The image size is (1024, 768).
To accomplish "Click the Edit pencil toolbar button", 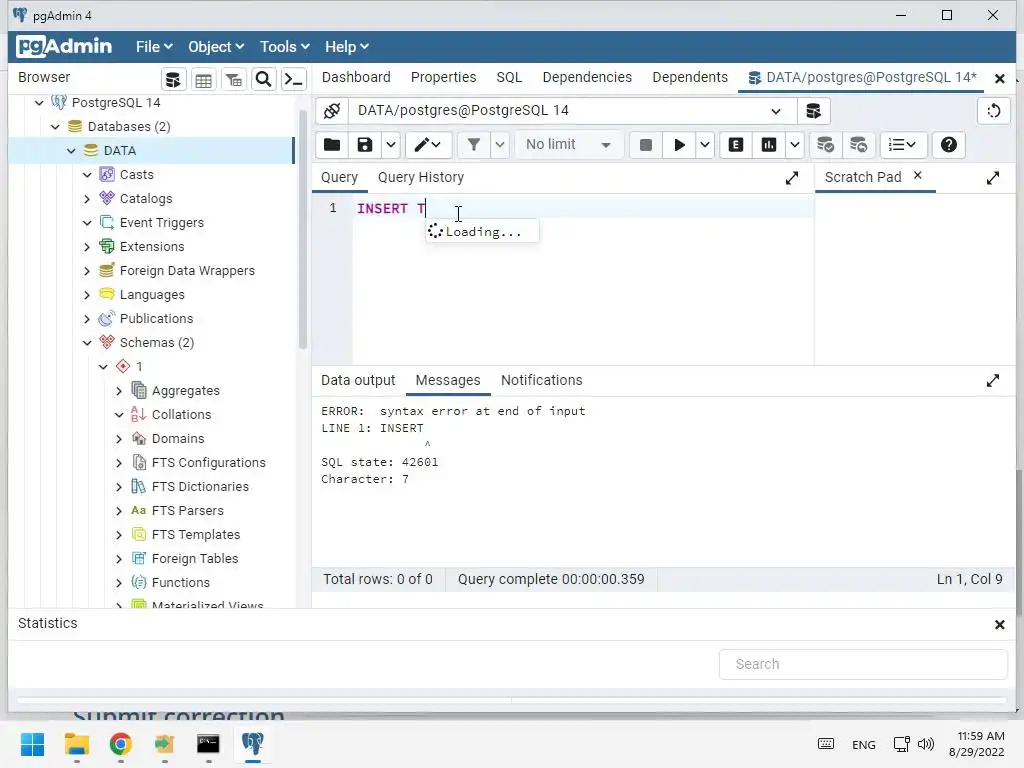I will [x=428, y=144].
